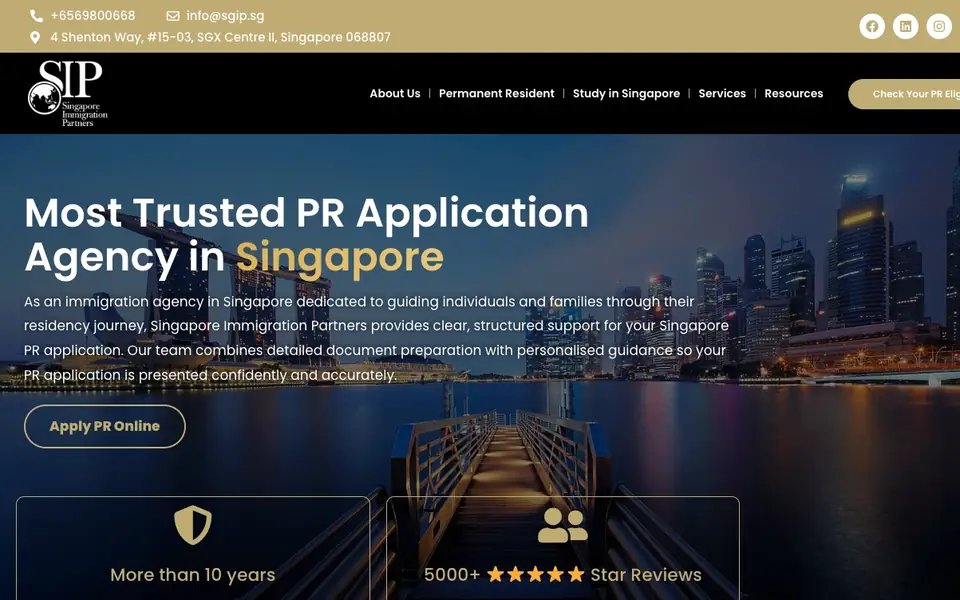
Task: Open the About Us menu
Action: tap(395, 94)
